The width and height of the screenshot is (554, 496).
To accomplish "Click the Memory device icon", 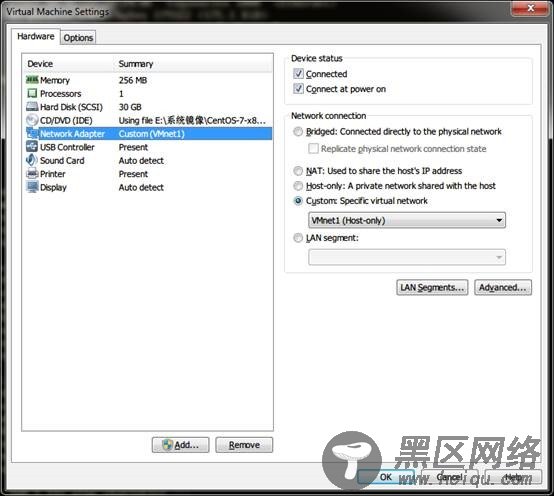I will pos(32,80).
